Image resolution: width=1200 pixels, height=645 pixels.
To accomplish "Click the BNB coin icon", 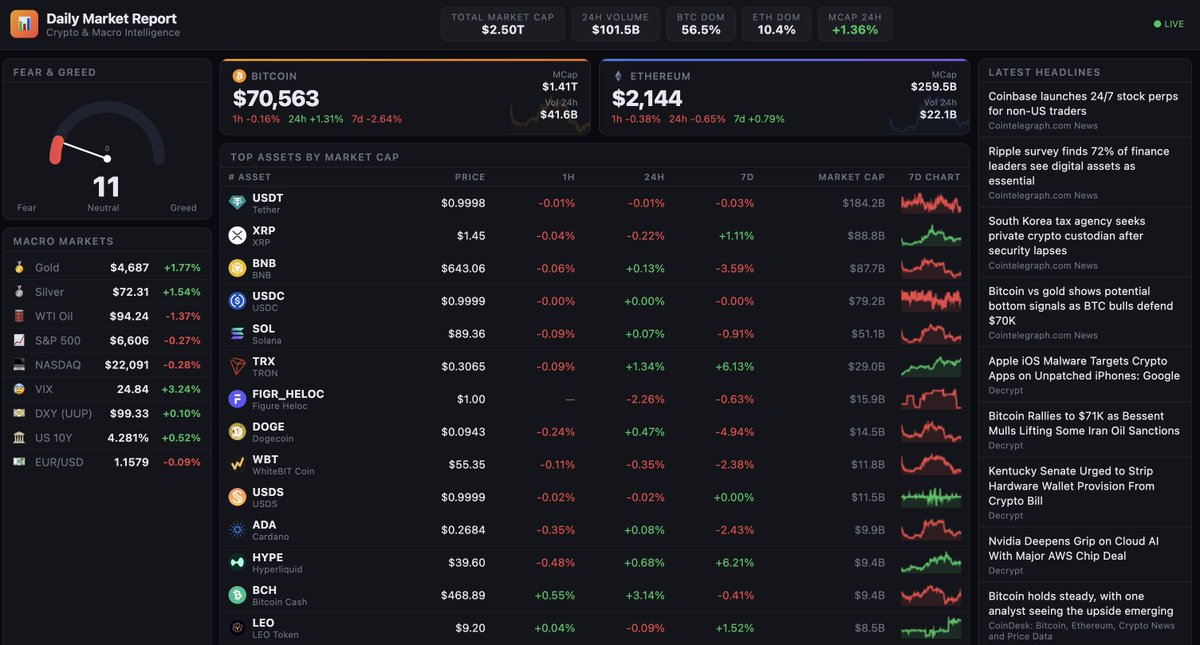I will tap(237, 268).
